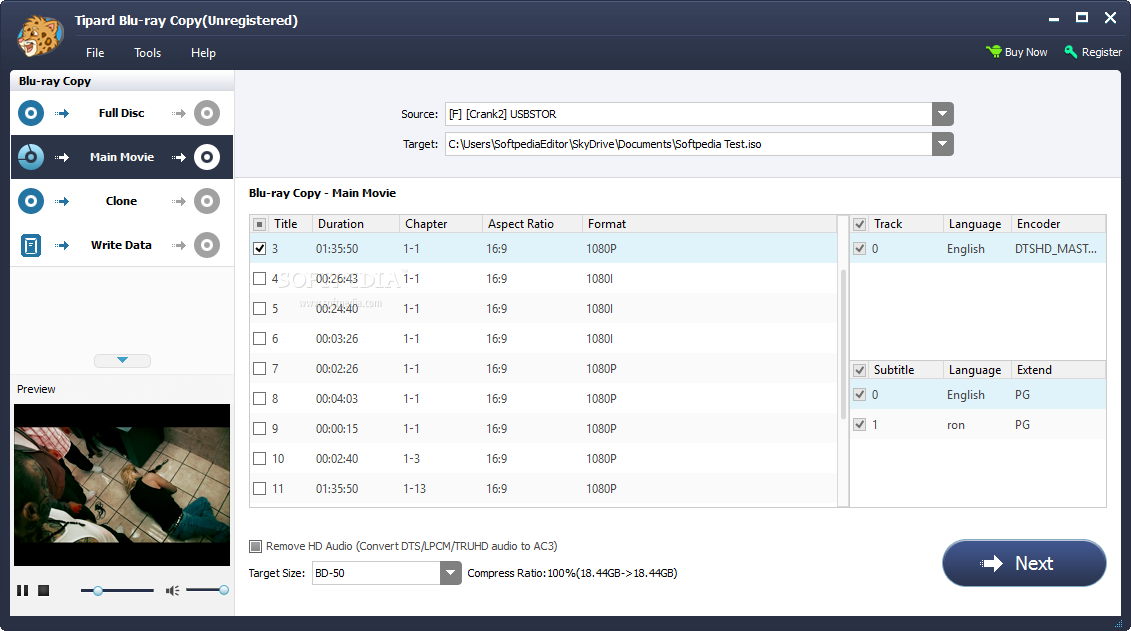Uncheck title 3 checkbox
Screen dimensions: 1131x631
tap(260, 249)
